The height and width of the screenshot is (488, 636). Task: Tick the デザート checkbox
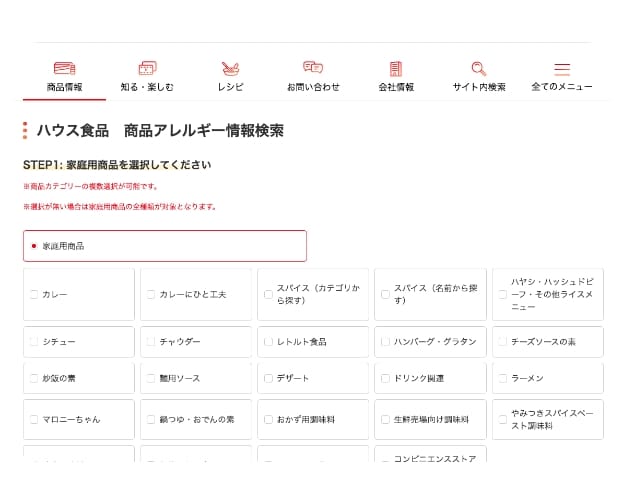pyautogui.click(x=268, y=378)
